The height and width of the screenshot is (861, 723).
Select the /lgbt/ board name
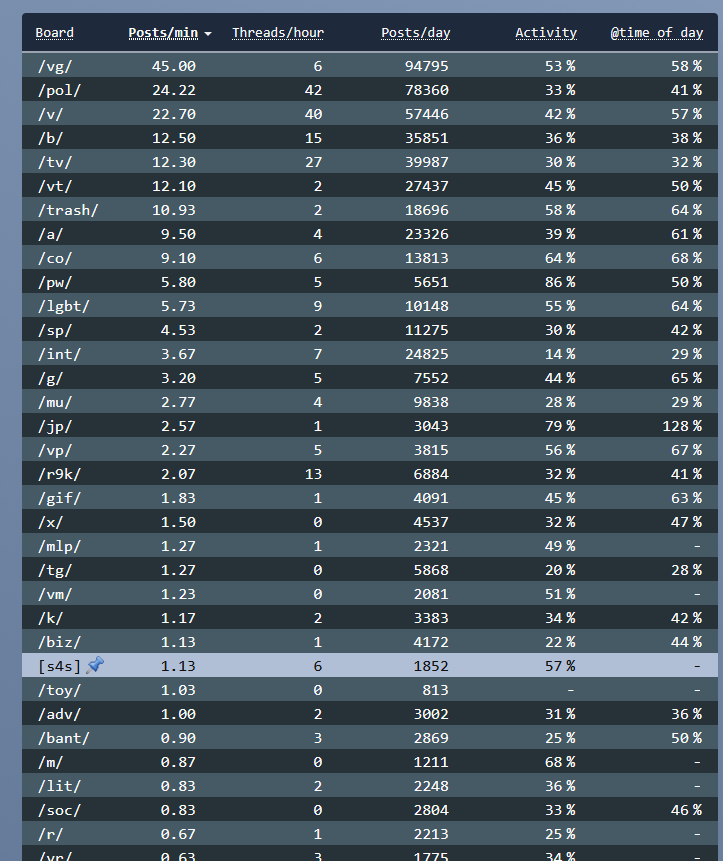click(64, 306)
